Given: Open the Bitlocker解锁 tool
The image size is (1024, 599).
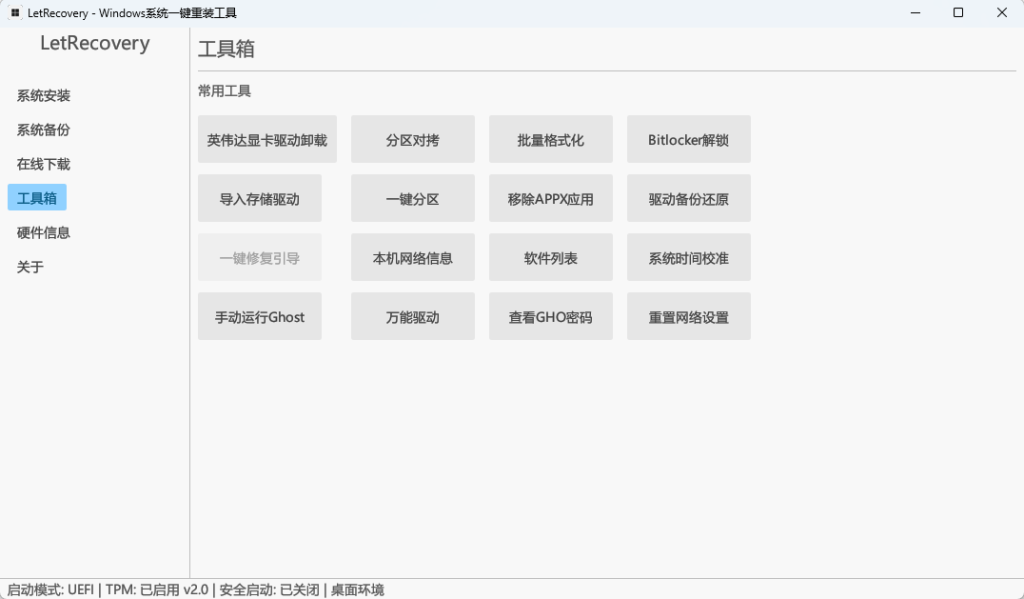Looking at the screenshot, I should 688,139.
